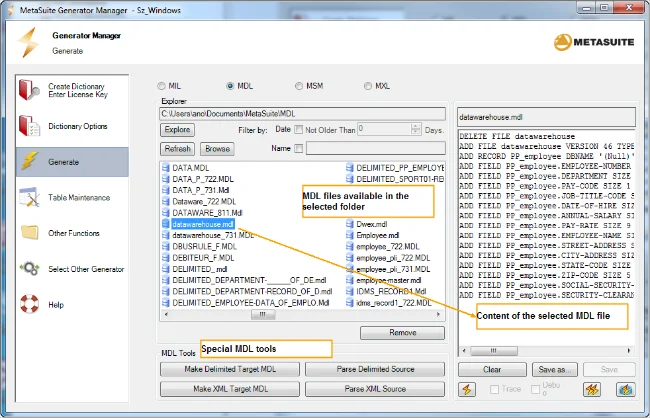The width and height of the screenshot is (650, 418).
Task: Click Make Delimited Target MDL button
Action: [230, 369]
